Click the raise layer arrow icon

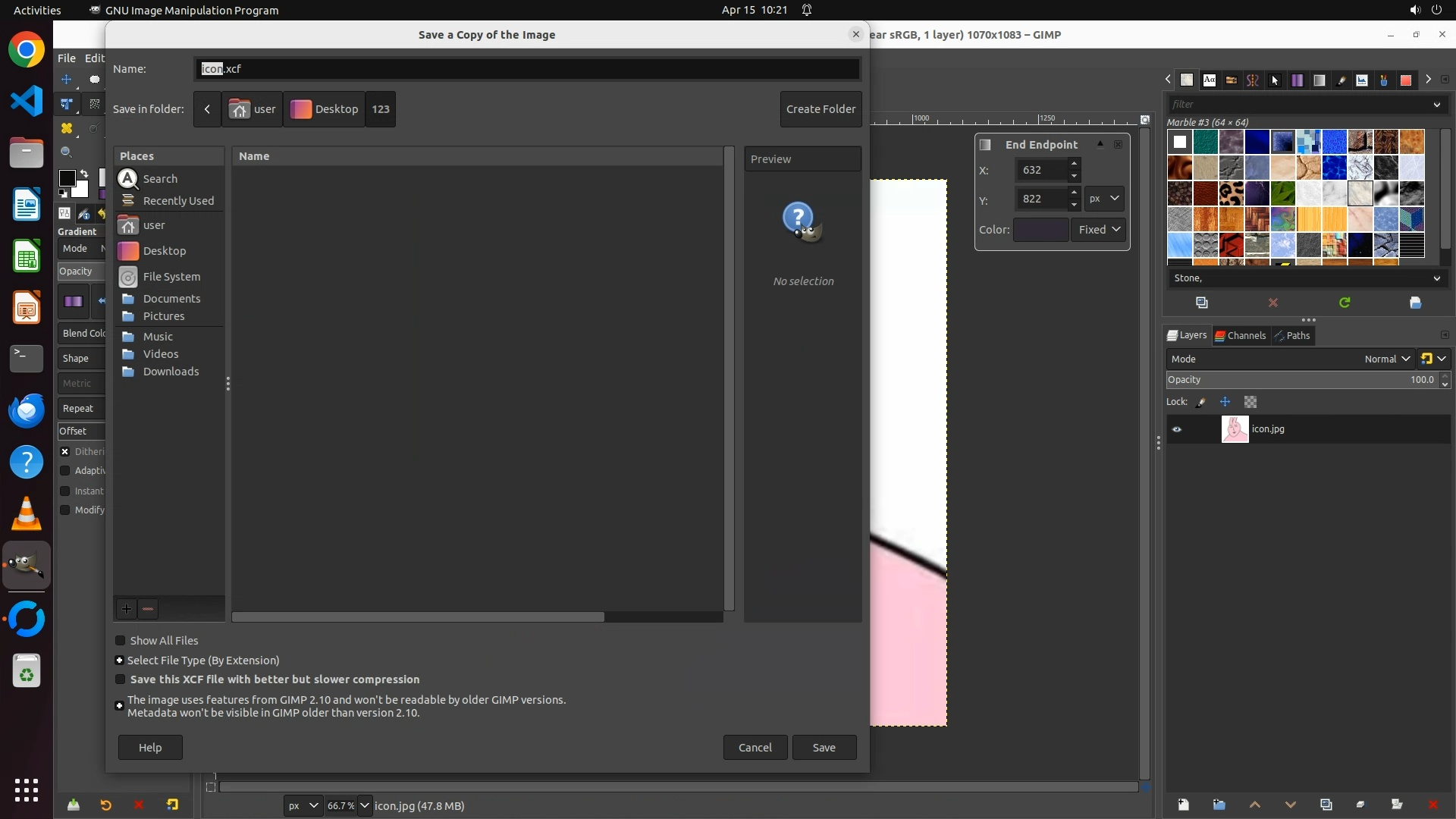point(1254,805)
